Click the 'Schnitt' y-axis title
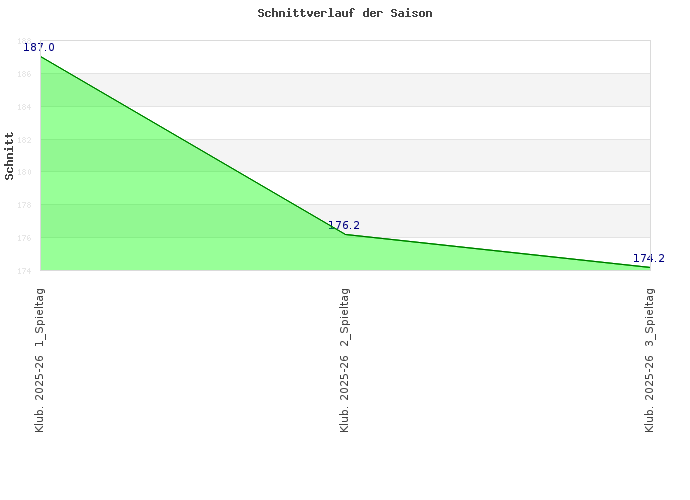Viewport: 690px width, 500px height. pos(10,156)
